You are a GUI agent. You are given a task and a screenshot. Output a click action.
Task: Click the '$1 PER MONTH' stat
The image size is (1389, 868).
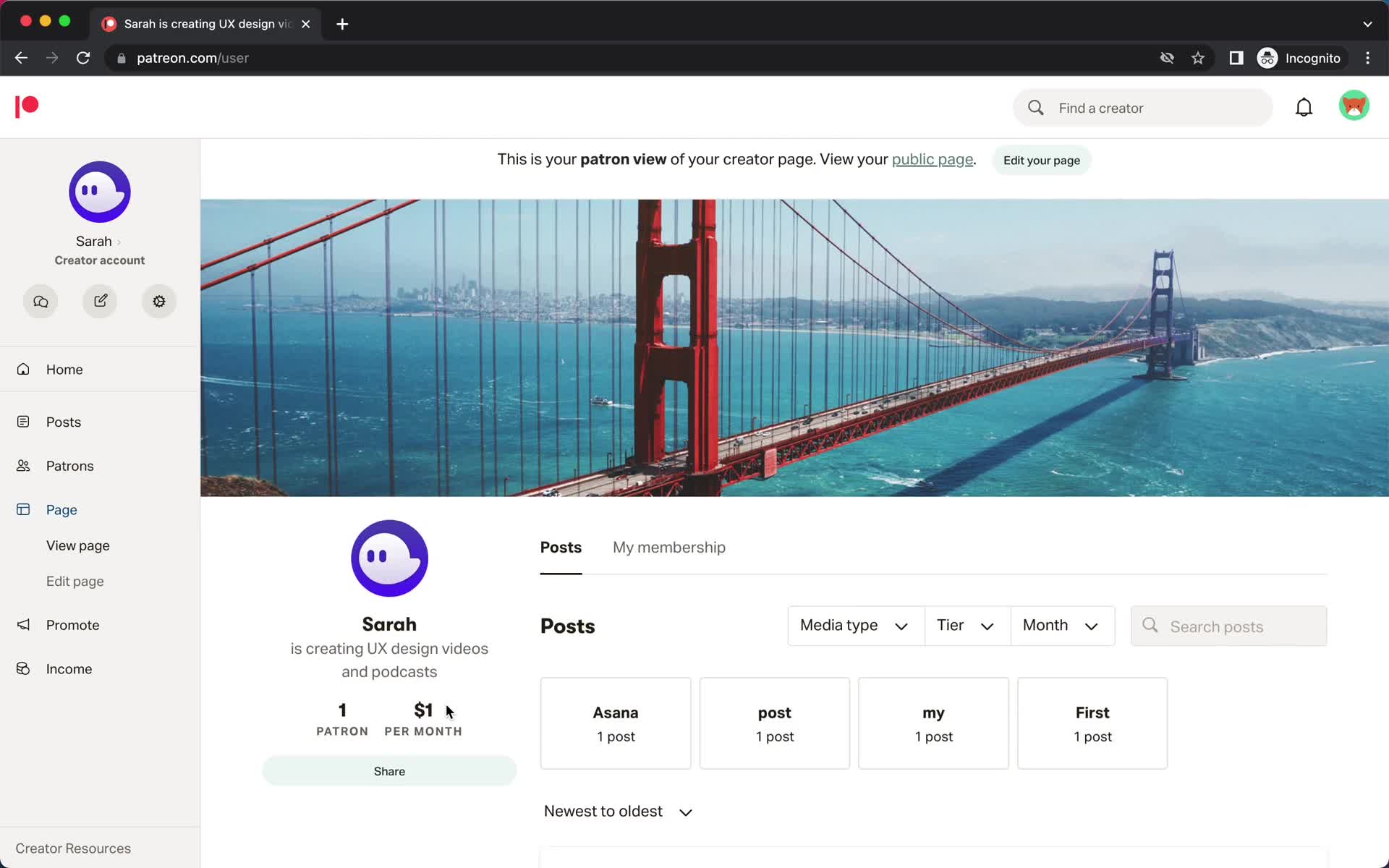[x=423, y=719]
